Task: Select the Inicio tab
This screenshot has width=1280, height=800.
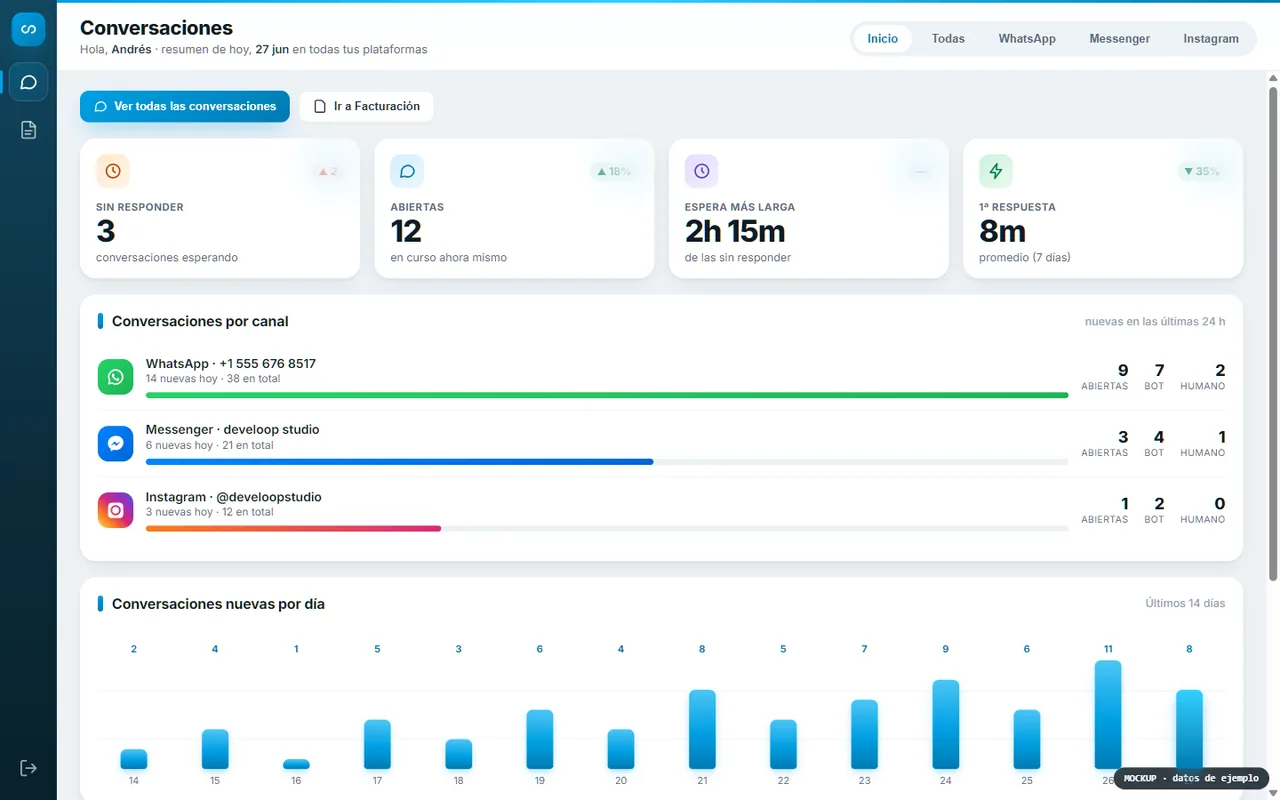Action: [883, 39]
